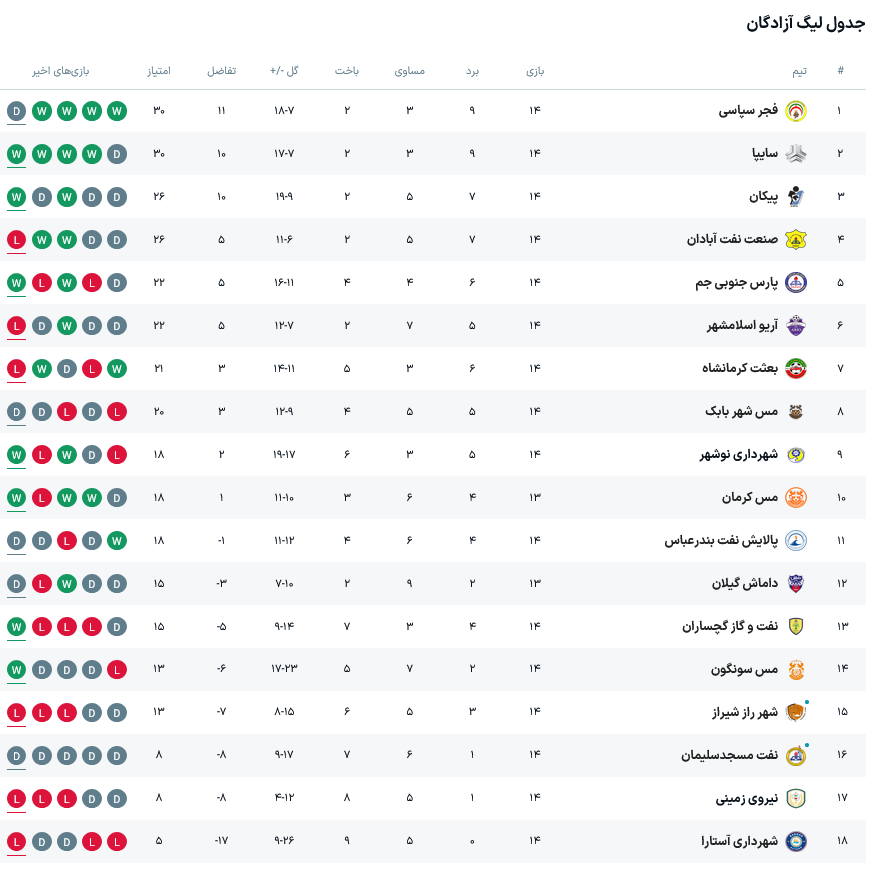This screenshot has height=874, width=872.
Task: Click the نیروی زمینی logo
Action: (x=796, y=798)
